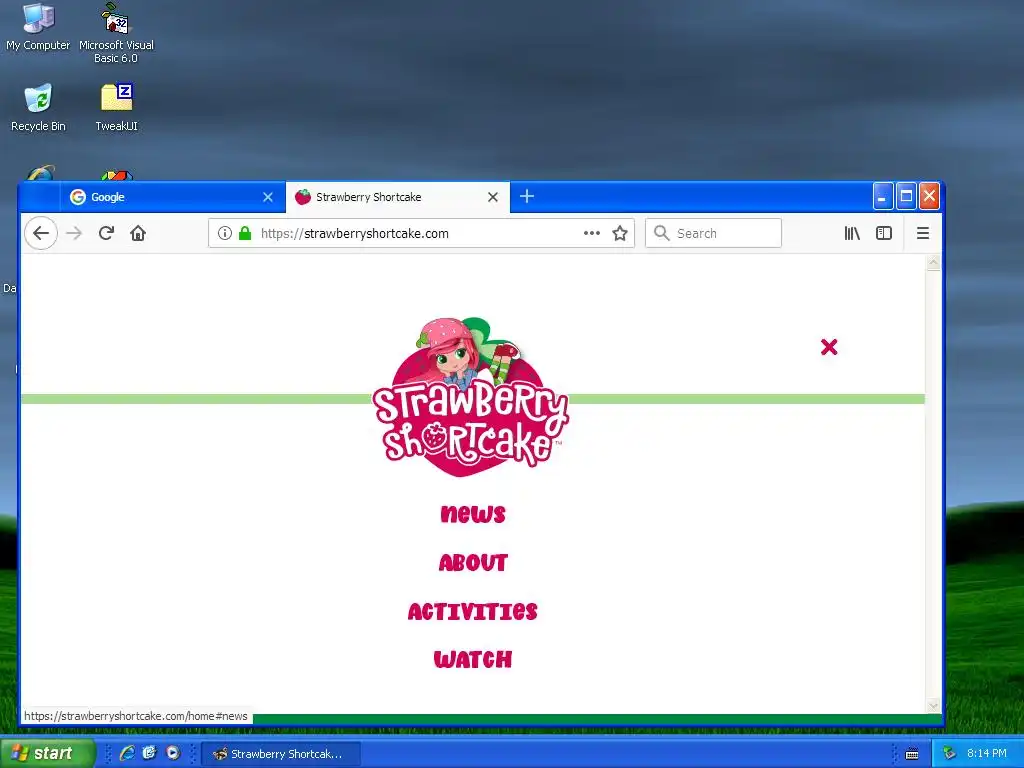The width and height of the screenshot is (1024, 768).
Task: Open the browser home page icon
Action: pos(138,233)
